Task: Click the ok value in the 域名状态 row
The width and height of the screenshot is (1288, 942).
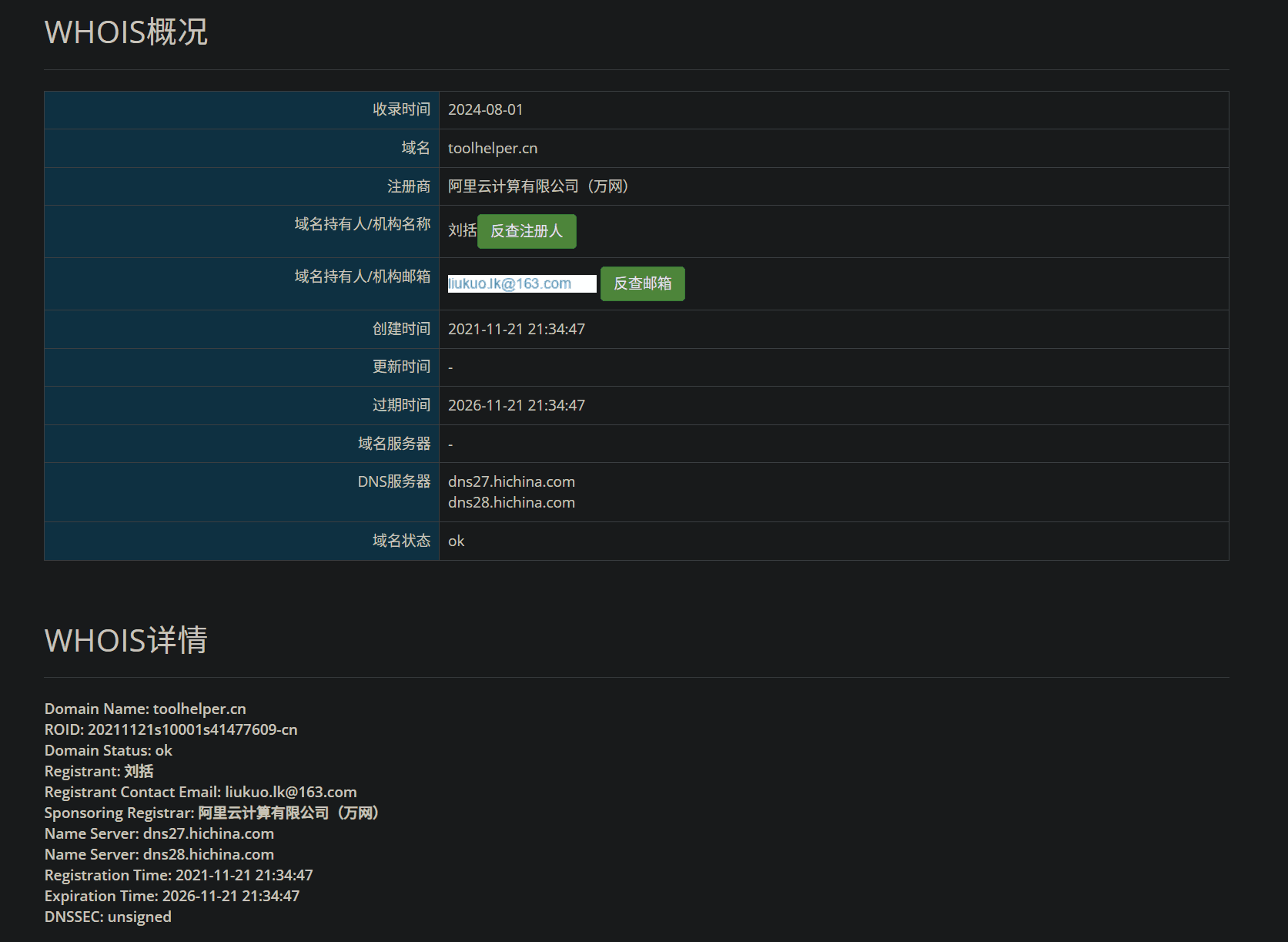Action: [456, 541]
